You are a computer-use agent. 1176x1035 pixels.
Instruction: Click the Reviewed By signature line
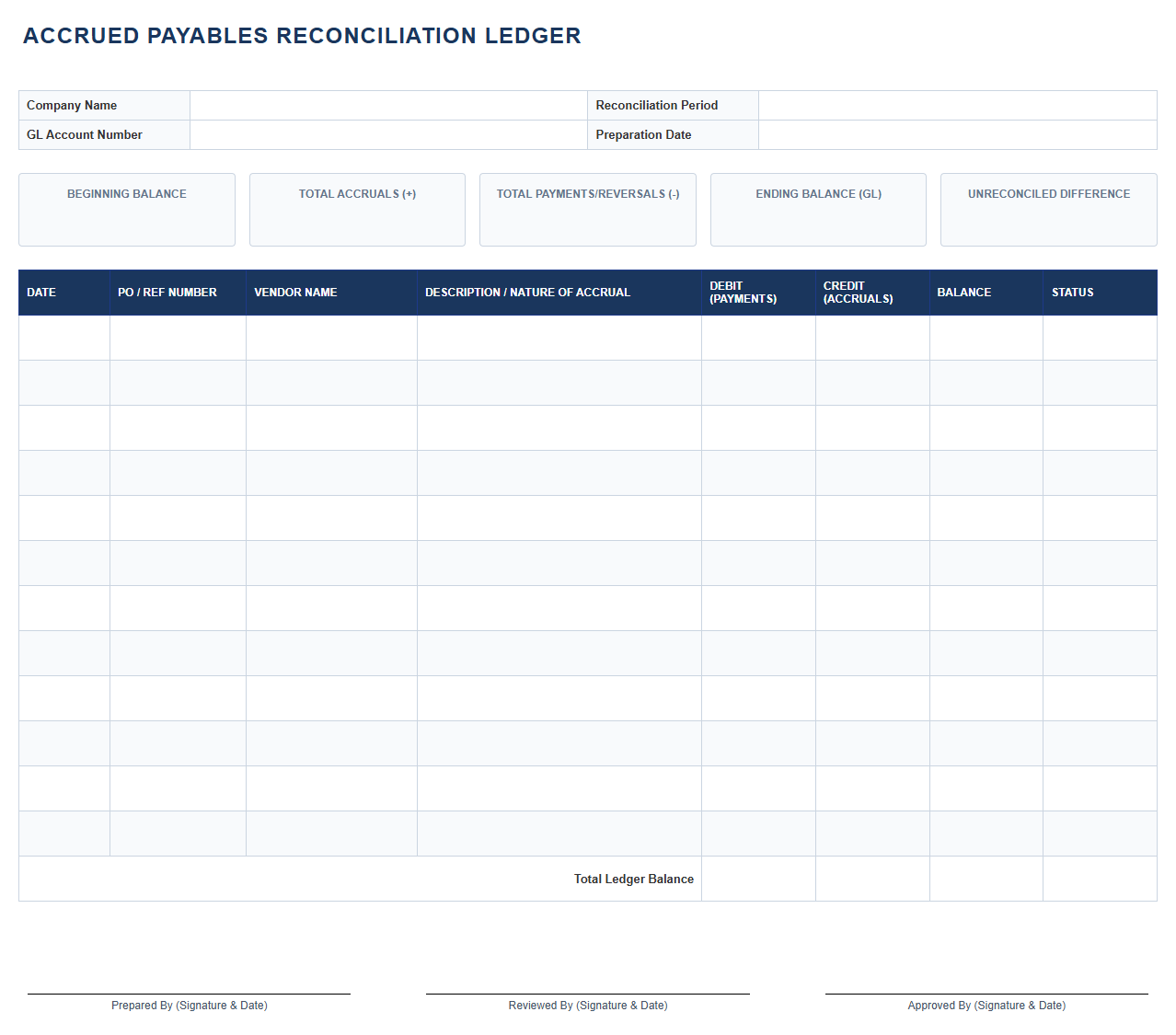588,994
